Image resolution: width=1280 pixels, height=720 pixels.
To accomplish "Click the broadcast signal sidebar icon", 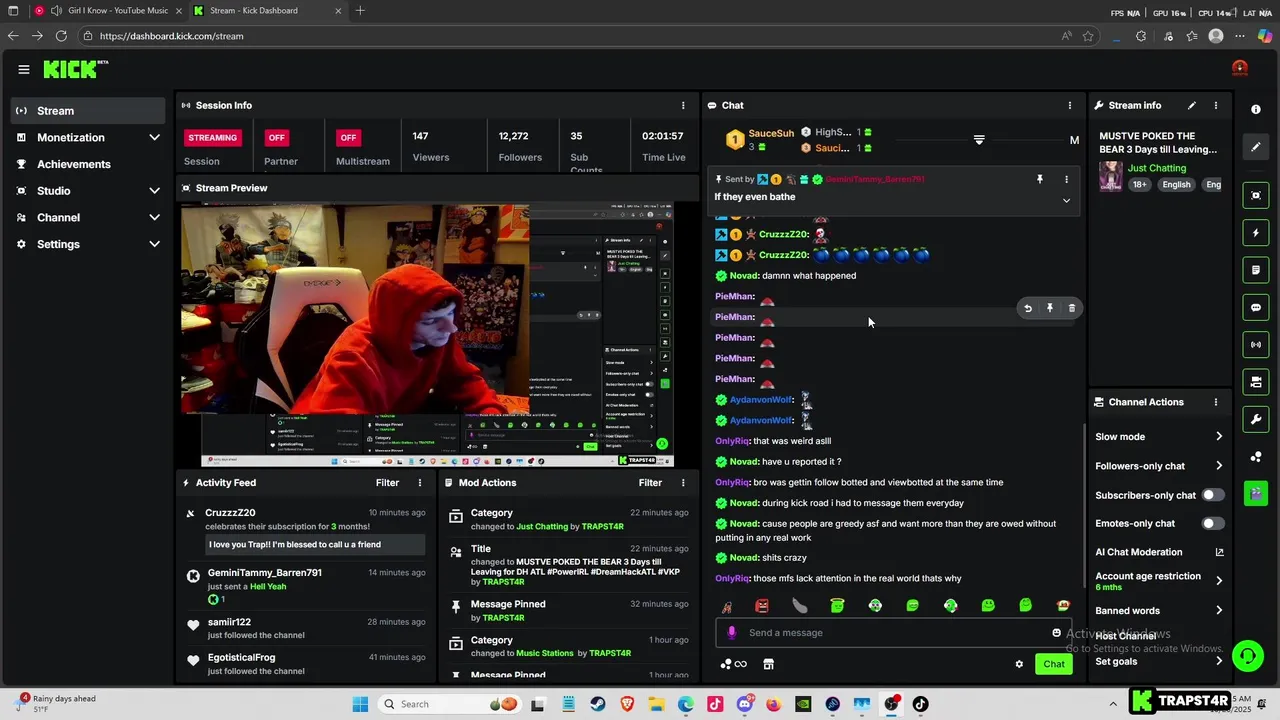I will point(1256,345).
